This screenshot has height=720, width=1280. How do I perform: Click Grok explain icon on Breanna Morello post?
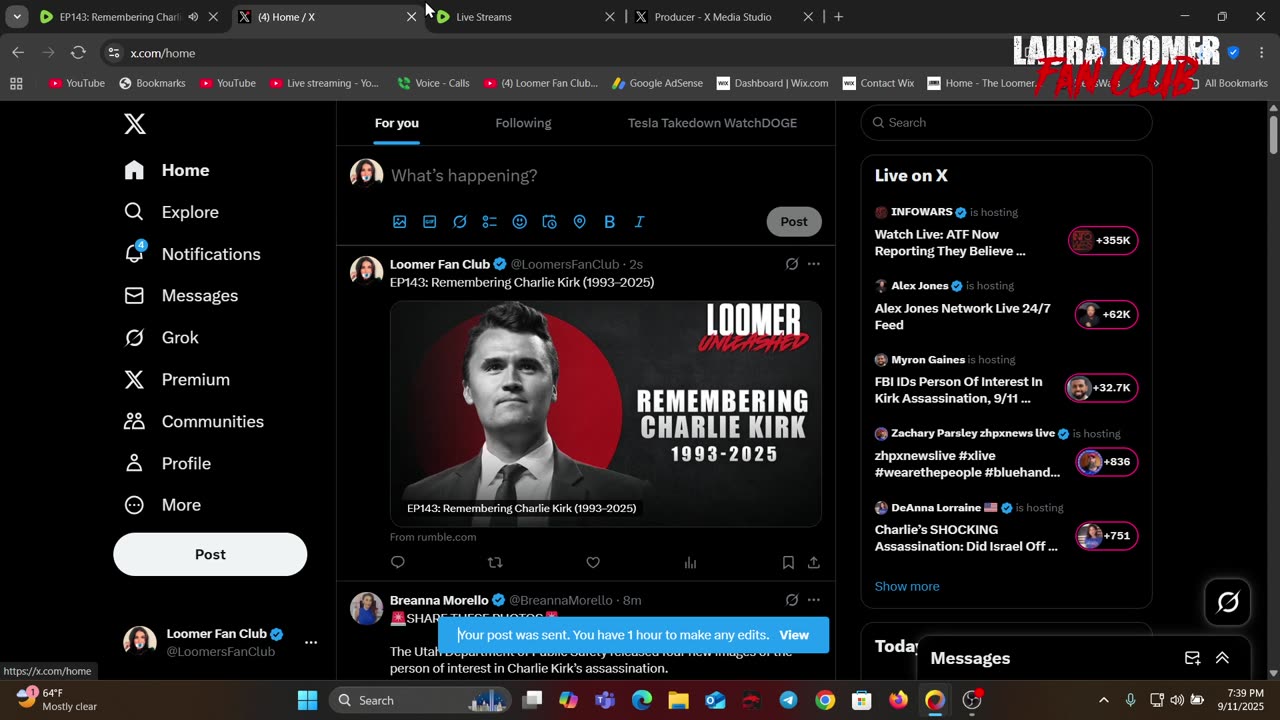tap(792, 600)
